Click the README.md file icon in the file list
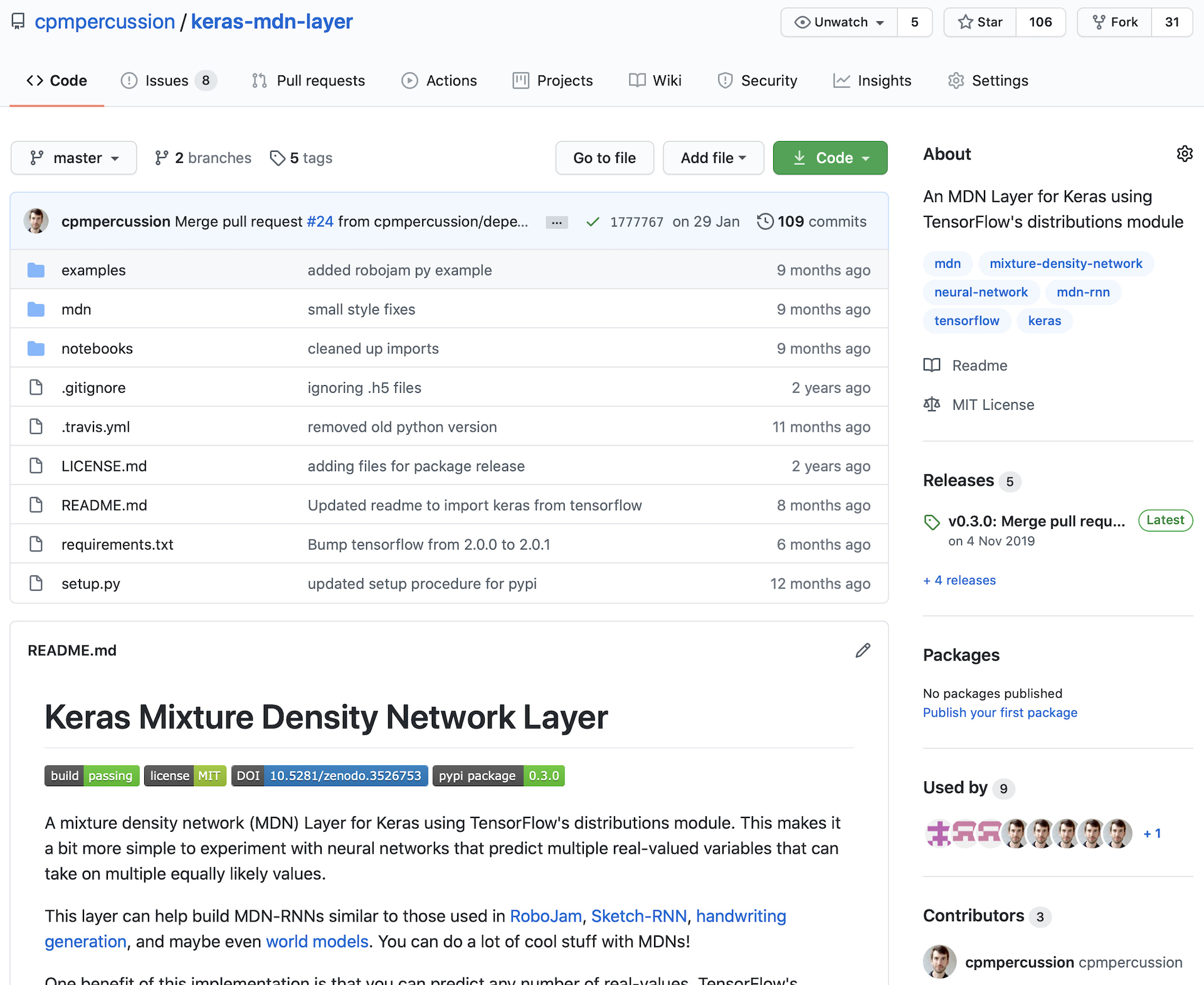Screen dimensions: 1204x985 (x=36, y=505)
